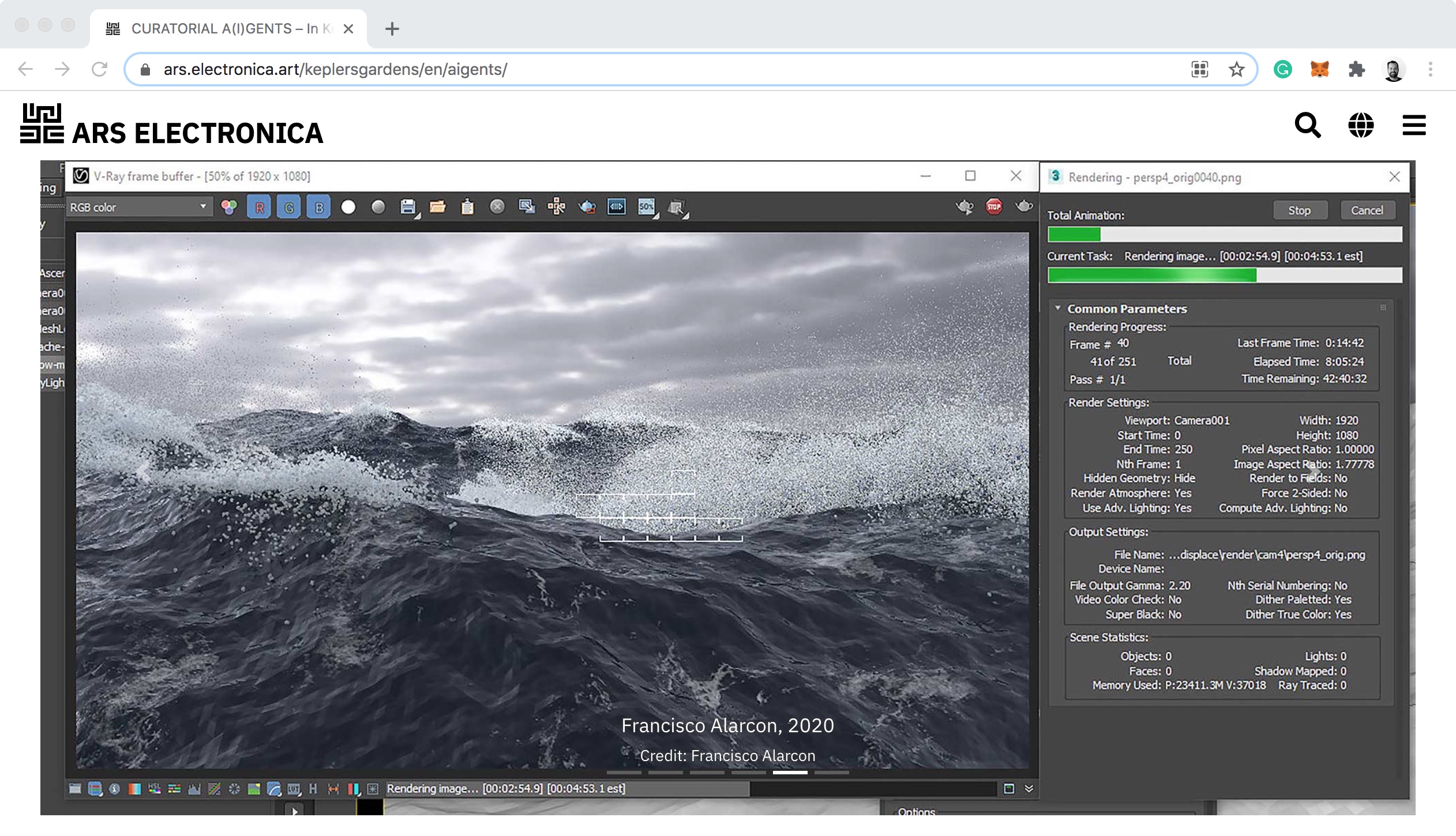
Task: Click the V-Ray Stop rendering icon
Action: [x=993, y=206]
